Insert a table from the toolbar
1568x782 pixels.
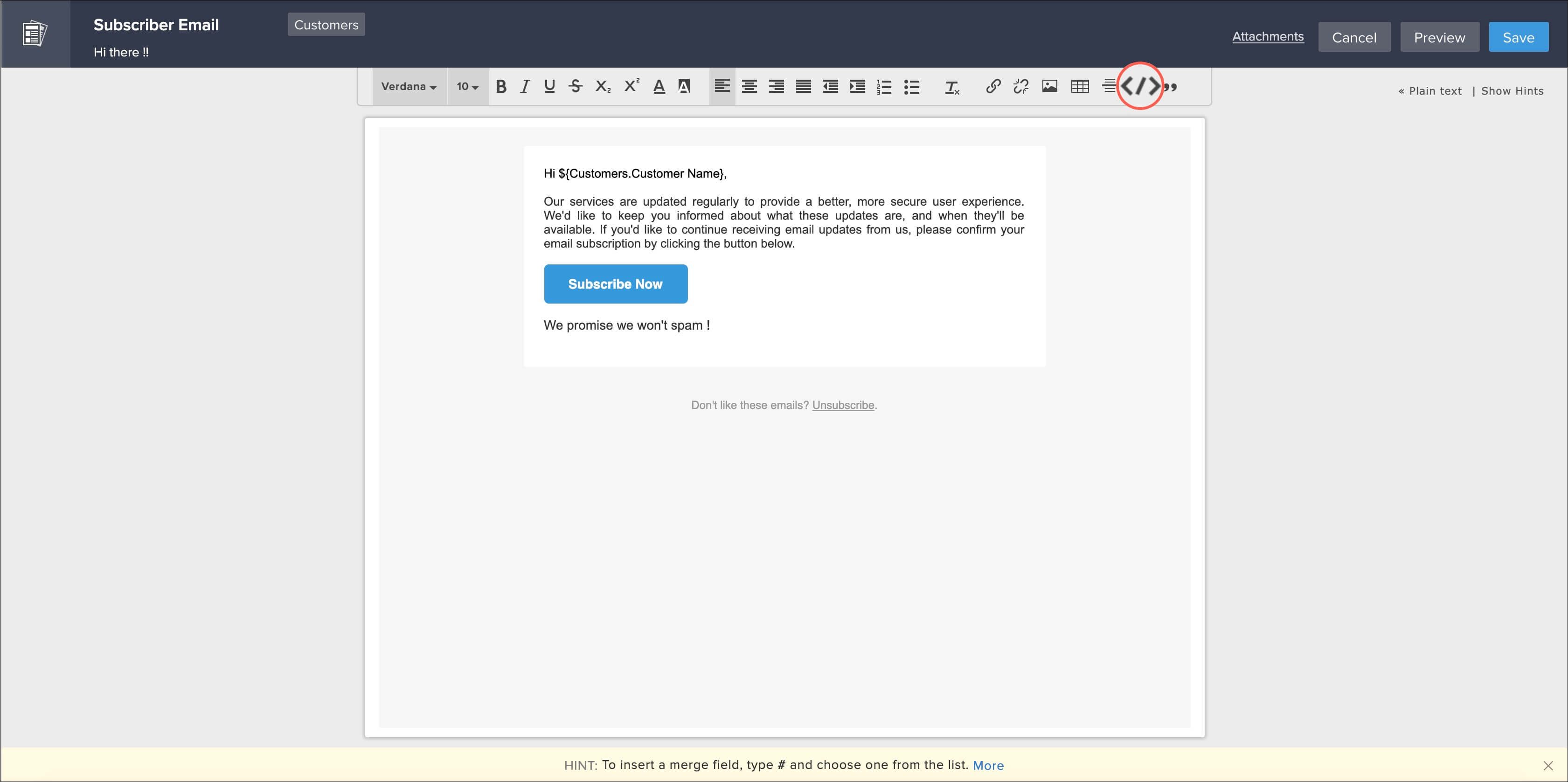[x=1080, y=86]
